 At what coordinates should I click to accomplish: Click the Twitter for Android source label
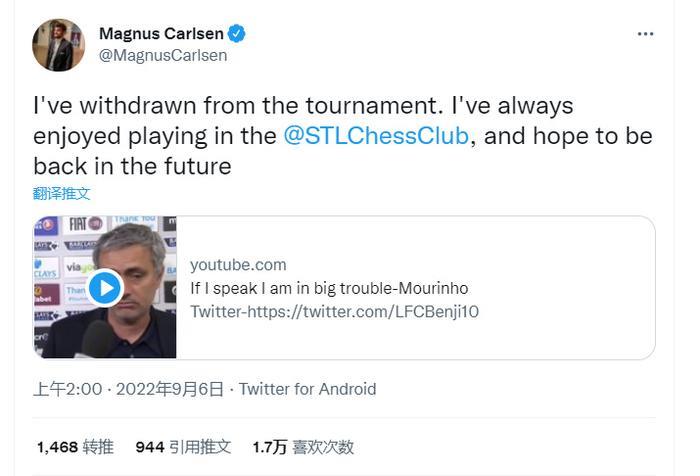(308, 389)
